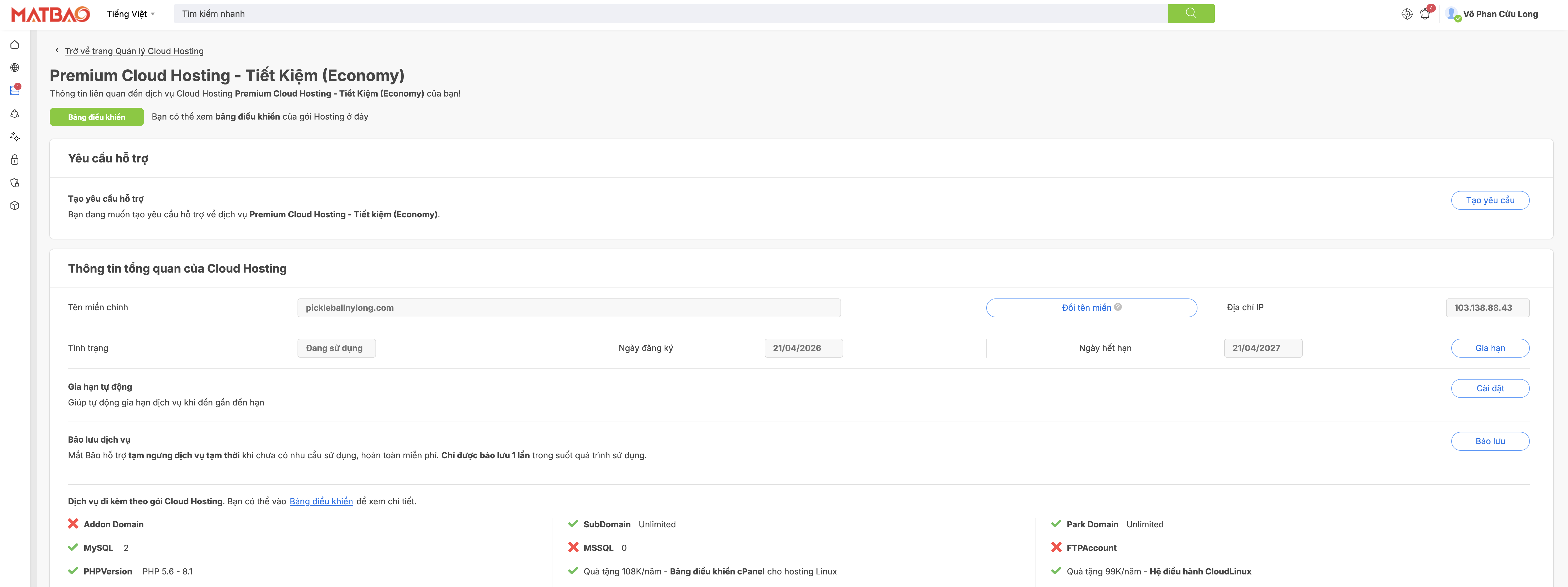Click the MSSQL feature label

(598, 548)
